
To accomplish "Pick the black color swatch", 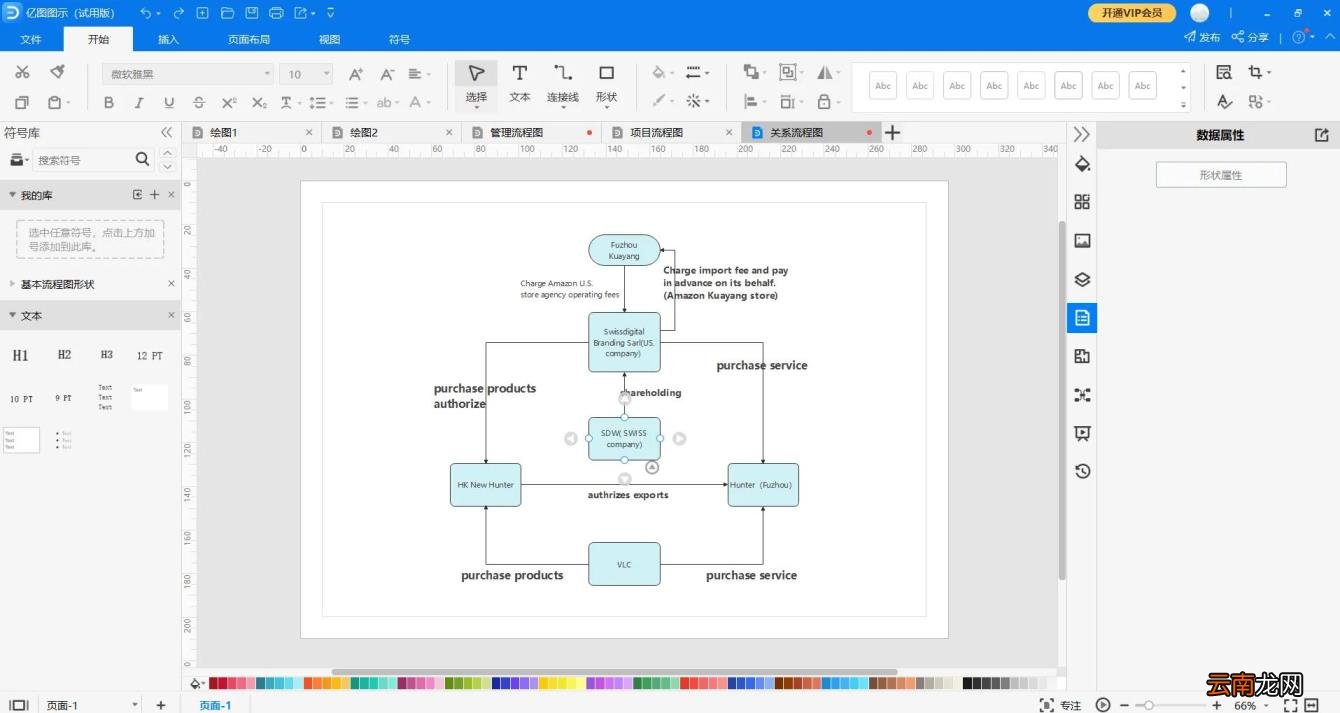I will coord(967,683).
